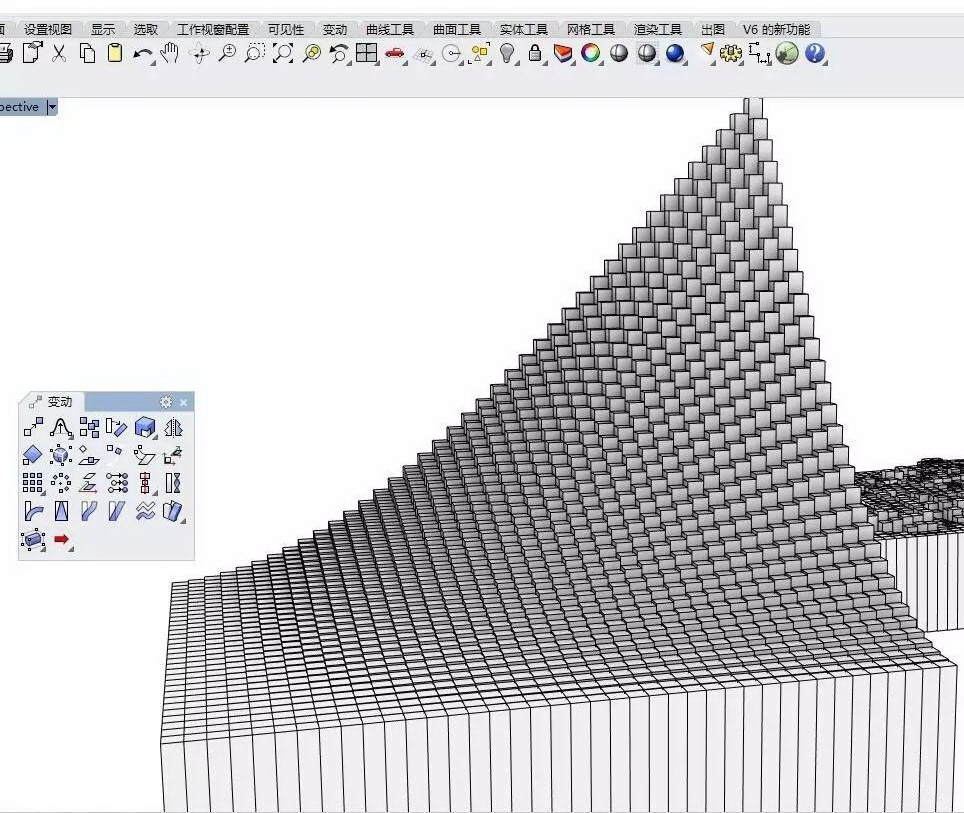Select Mirror tool in 变动 panel
This screenshot has width=964, height=813.
click(x=173, y=427)
